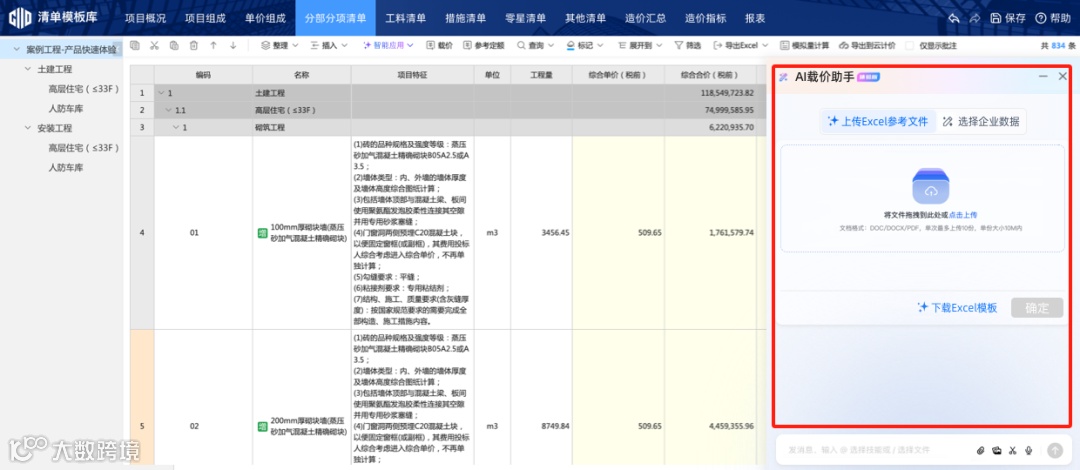The width and height of the screenshot is (1080, 470).
Task: Switch to the 工料清单 tab
Action: click(x=405, y=19)
